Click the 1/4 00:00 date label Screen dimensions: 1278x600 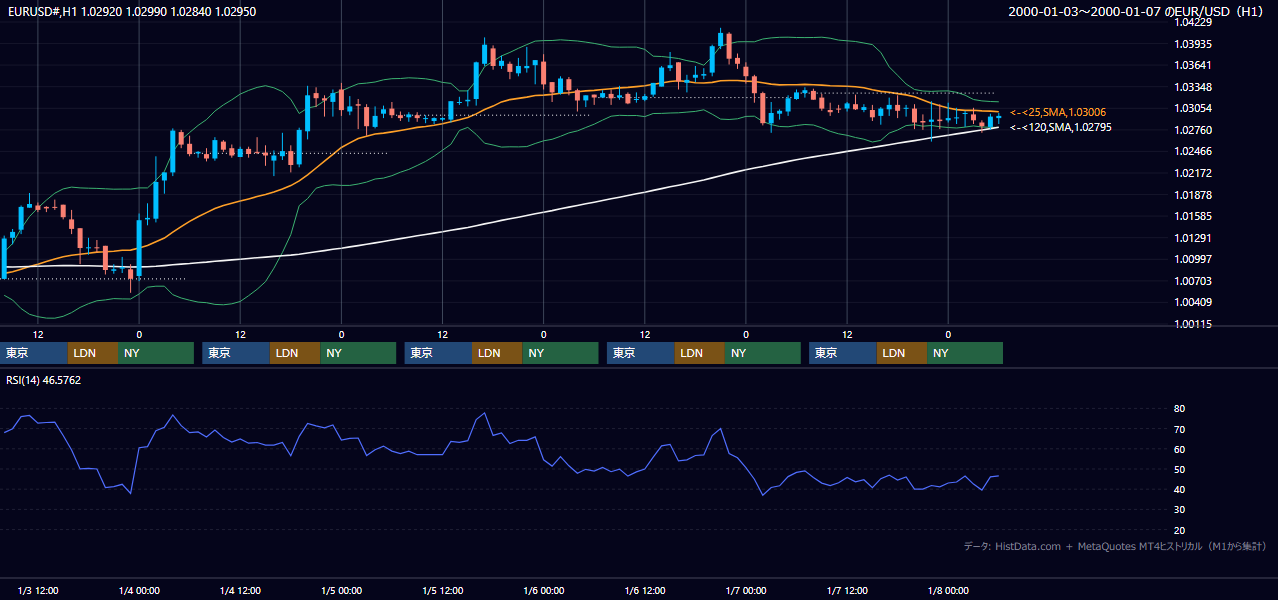[x=139, y=591]
